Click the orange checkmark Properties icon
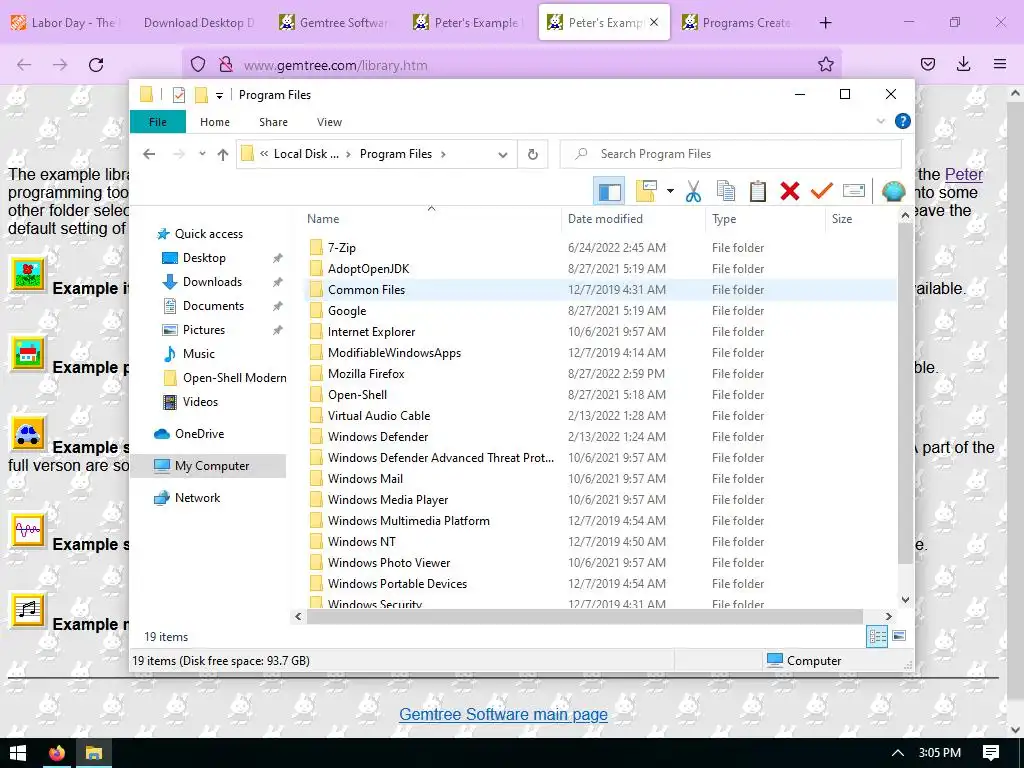1024x768 pixels. (822, 191)
